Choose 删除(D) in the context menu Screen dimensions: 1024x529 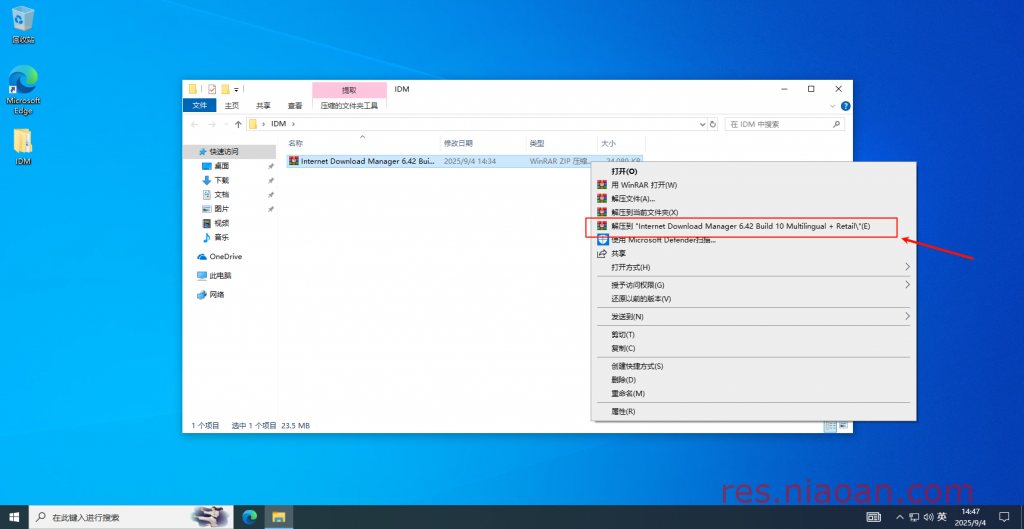(753, 379)
